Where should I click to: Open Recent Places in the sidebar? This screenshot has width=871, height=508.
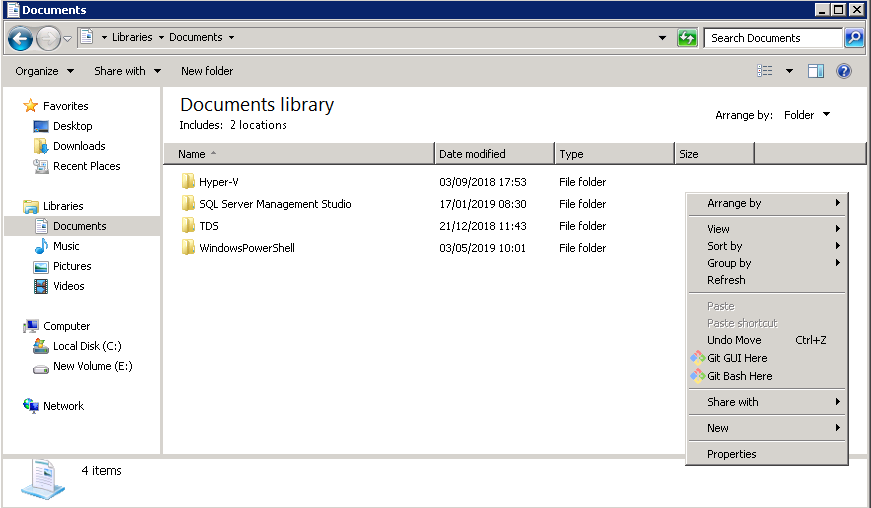(x=86, y=166)
